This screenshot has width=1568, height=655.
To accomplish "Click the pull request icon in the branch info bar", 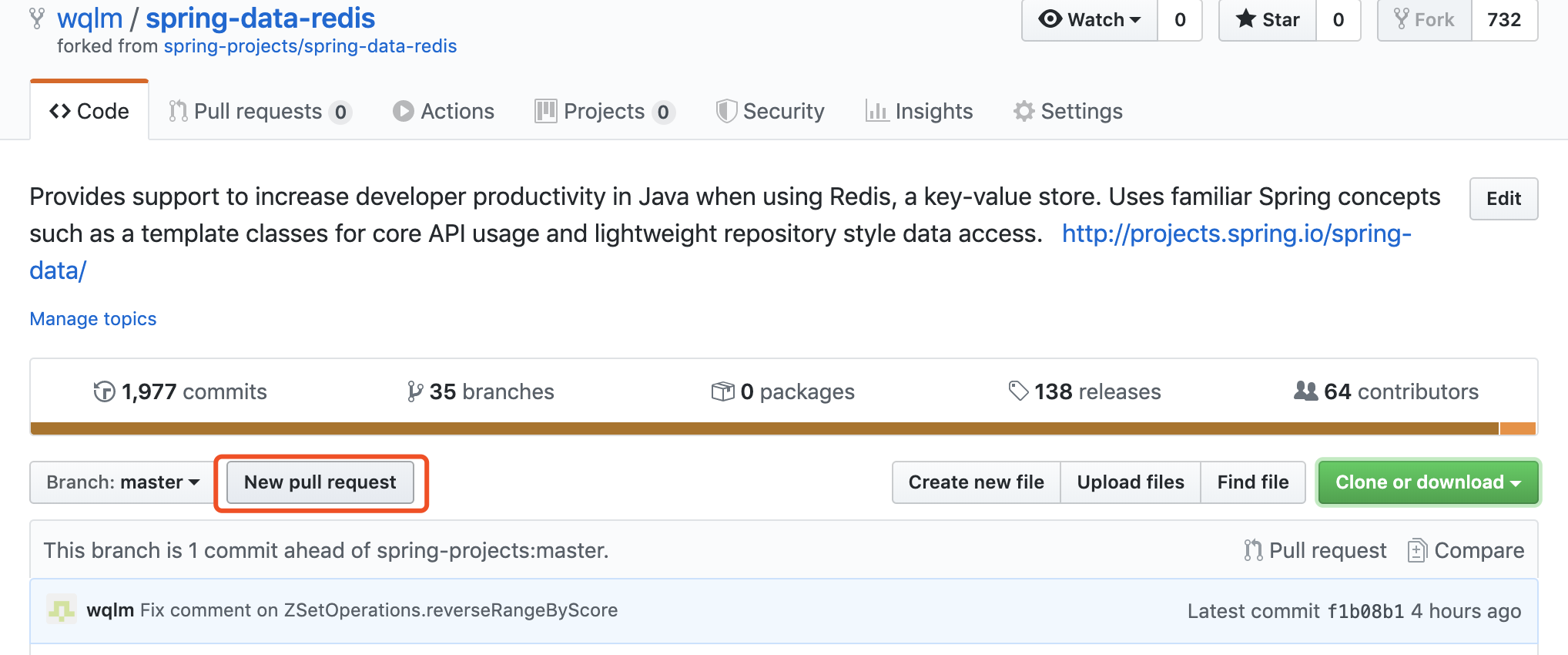I will [1253, 550].
